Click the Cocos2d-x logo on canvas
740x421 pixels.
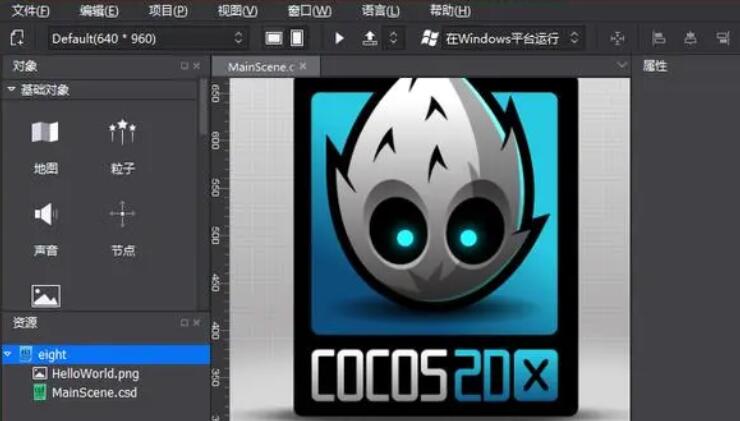436,247
